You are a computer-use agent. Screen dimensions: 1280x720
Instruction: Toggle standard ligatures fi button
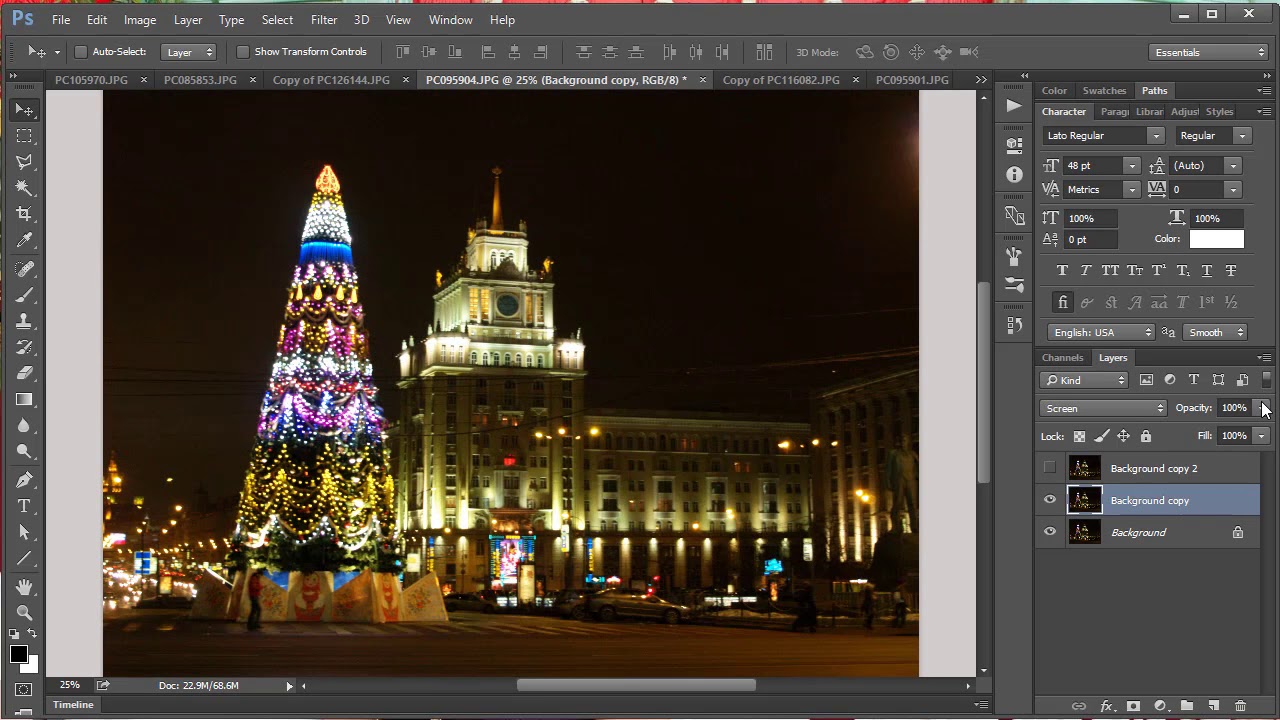pyautogui.click(x=1063, y=302)
